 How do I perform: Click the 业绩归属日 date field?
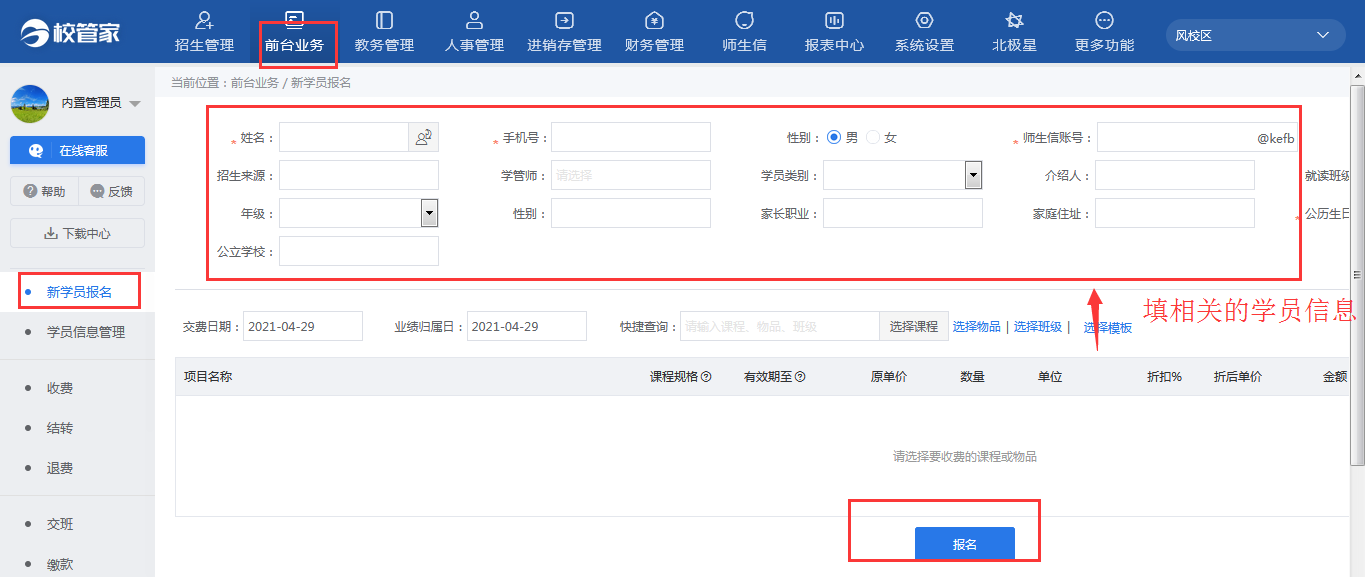click(527, 326)
